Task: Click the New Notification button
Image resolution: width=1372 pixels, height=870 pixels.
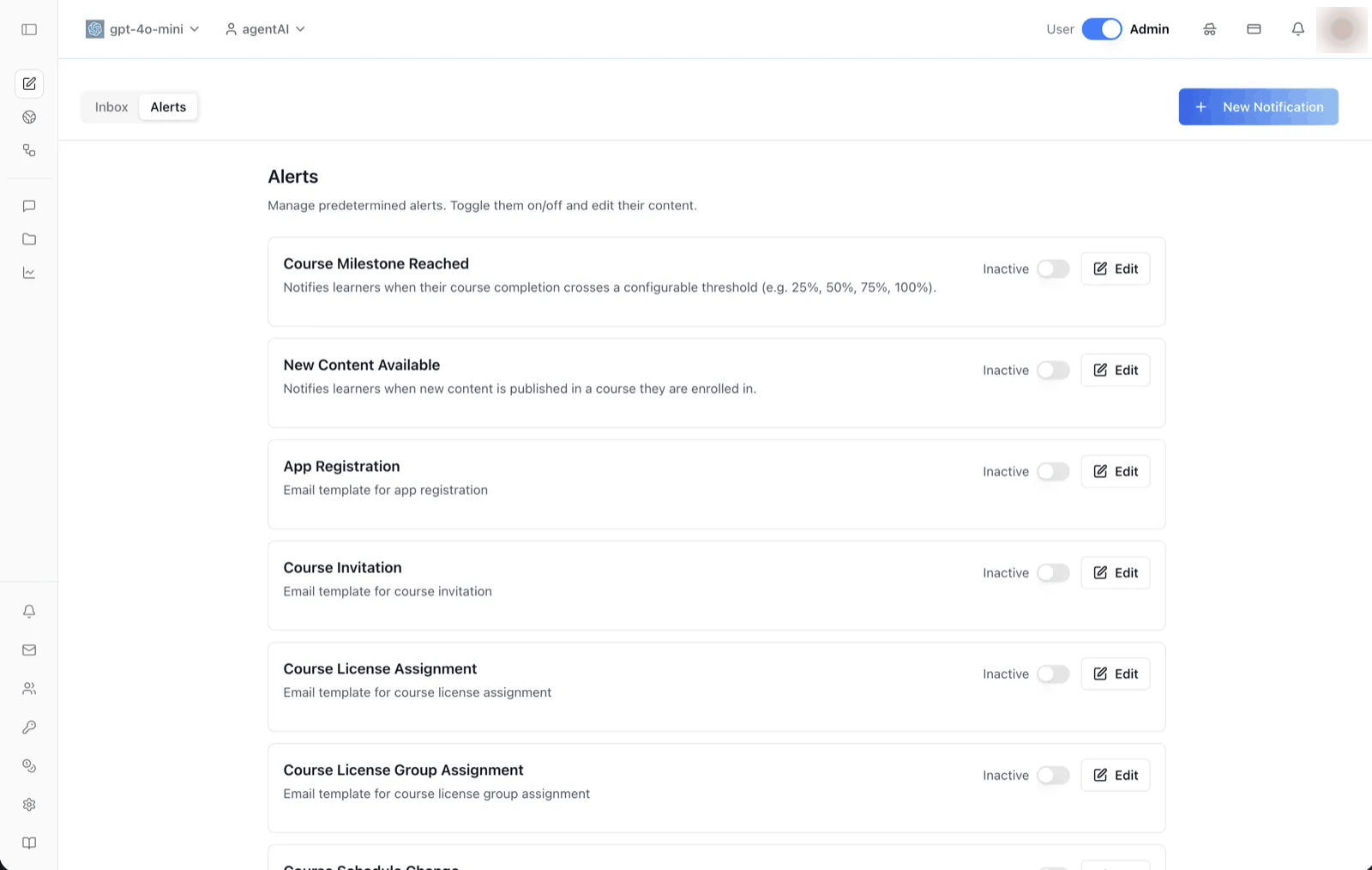Action: click(x=1258, y=107)
